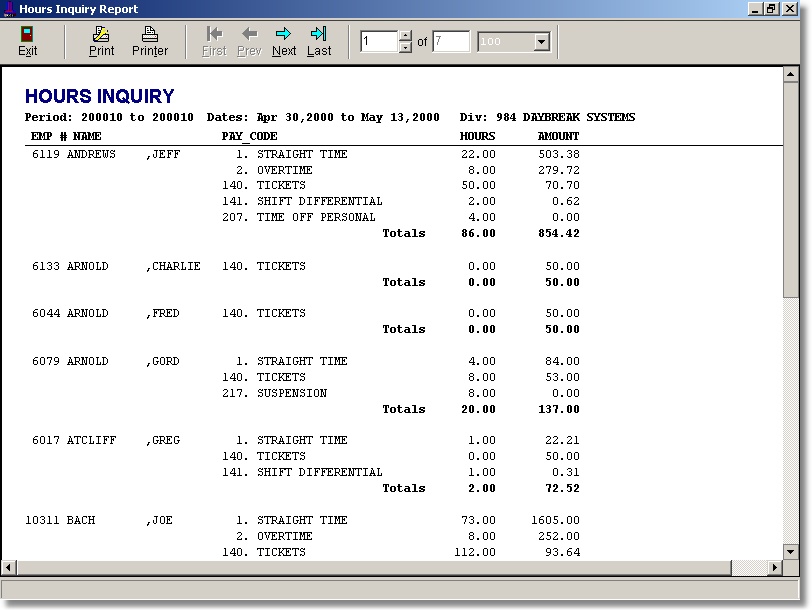Image resolution: width=812 pixels, height=612 pixels.
Task: Click BACH straight time amount 1605.00
Action: pyautogui.click(x=555, y=520)
